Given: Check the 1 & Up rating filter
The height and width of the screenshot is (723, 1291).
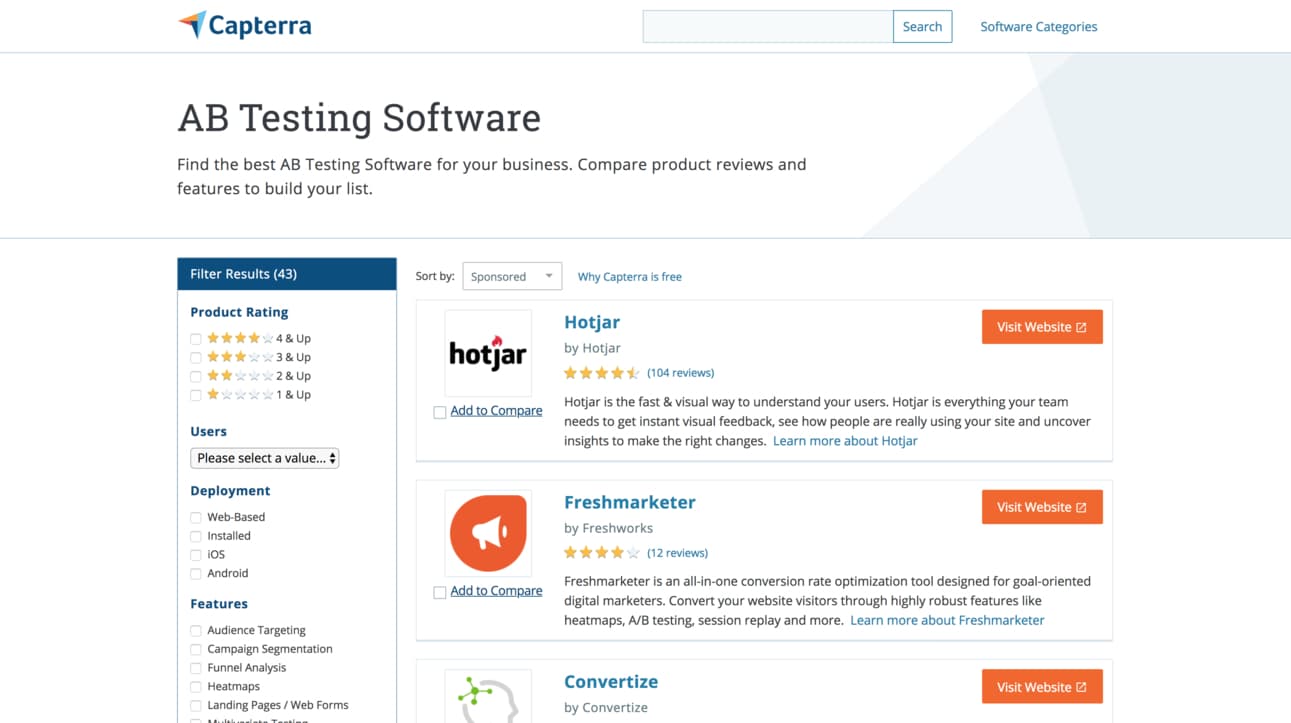Looking at the screenshot, I should (196, 396).
